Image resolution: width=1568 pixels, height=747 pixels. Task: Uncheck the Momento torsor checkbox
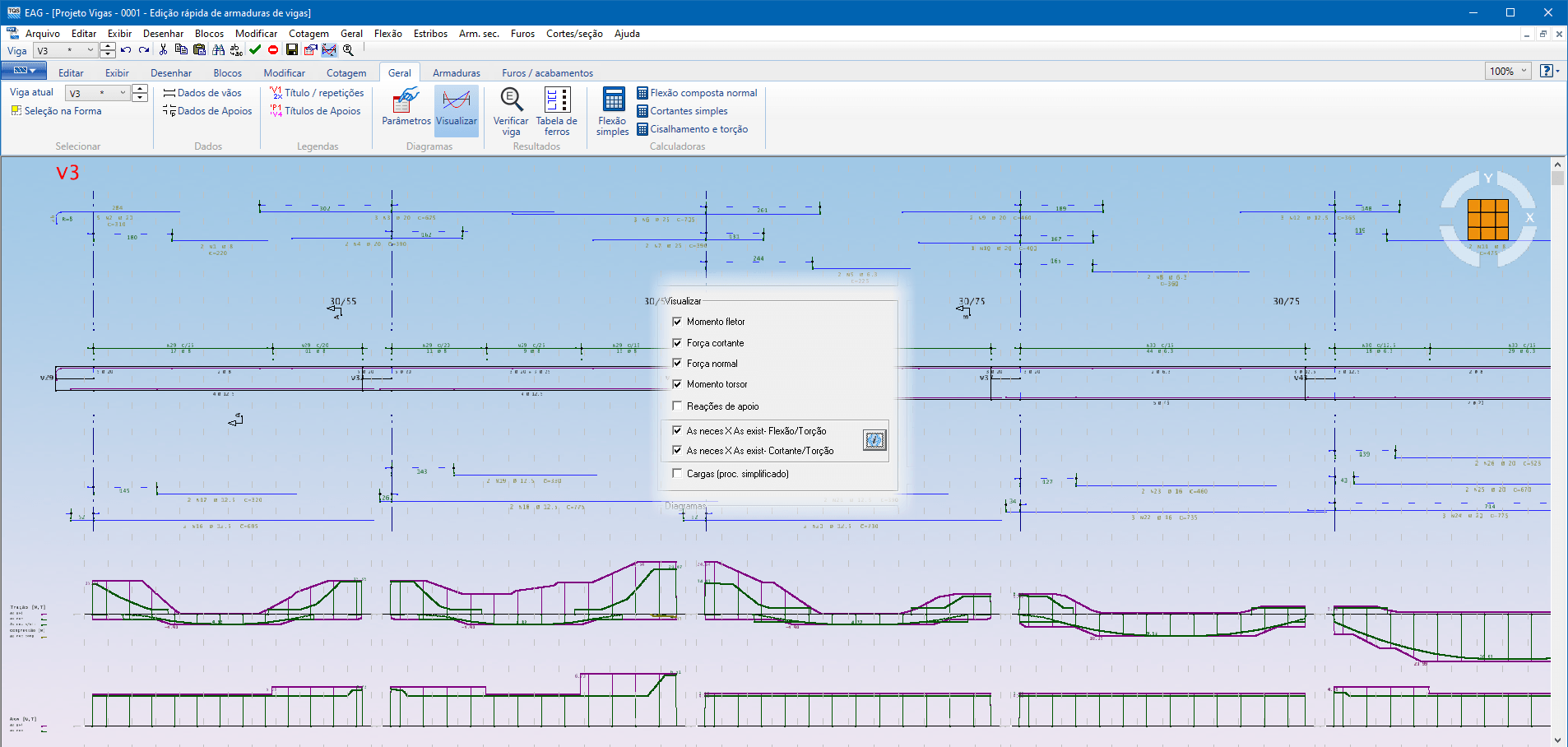pos(677,384)
